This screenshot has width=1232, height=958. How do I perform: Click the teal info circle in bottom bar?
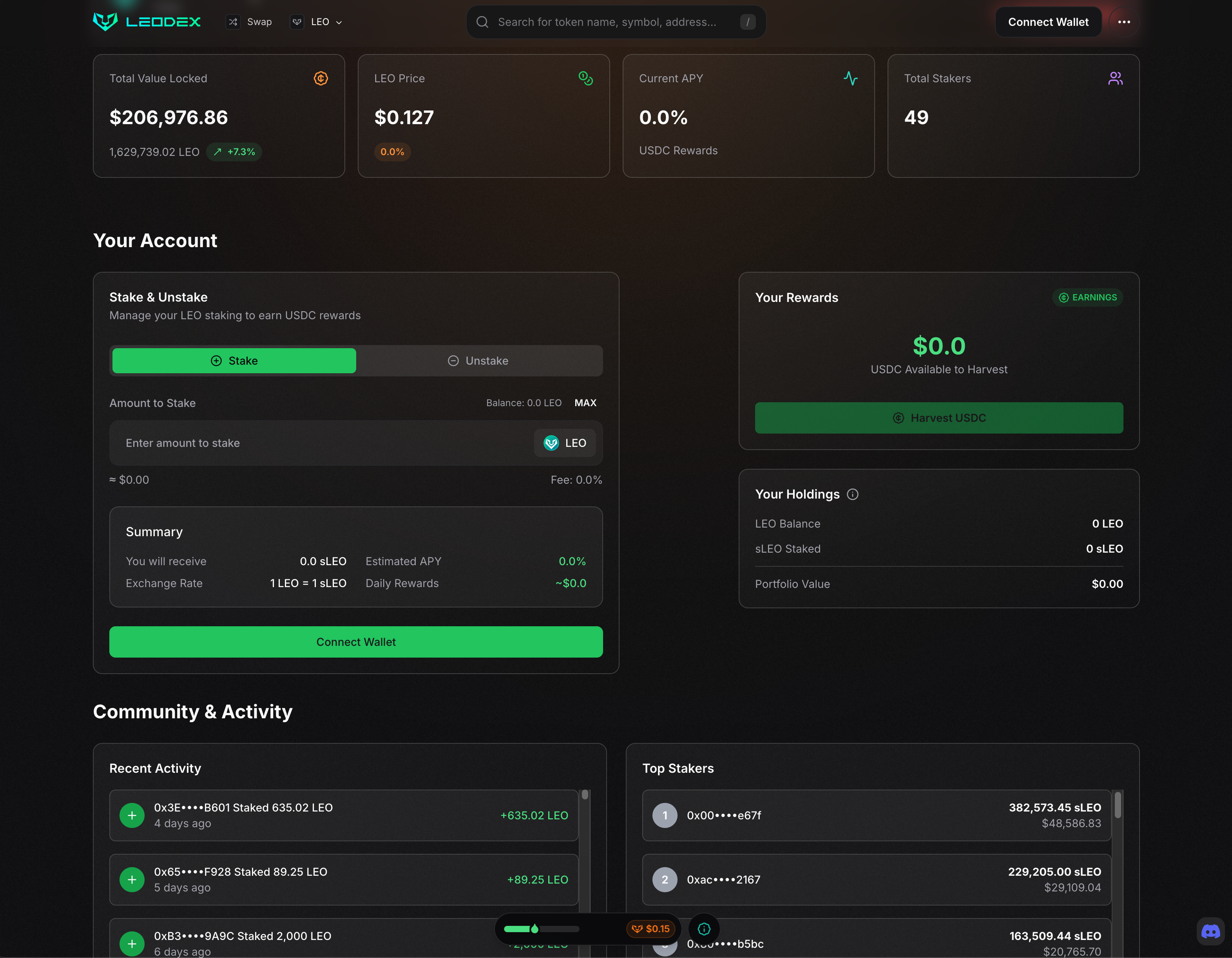point(703,929)
